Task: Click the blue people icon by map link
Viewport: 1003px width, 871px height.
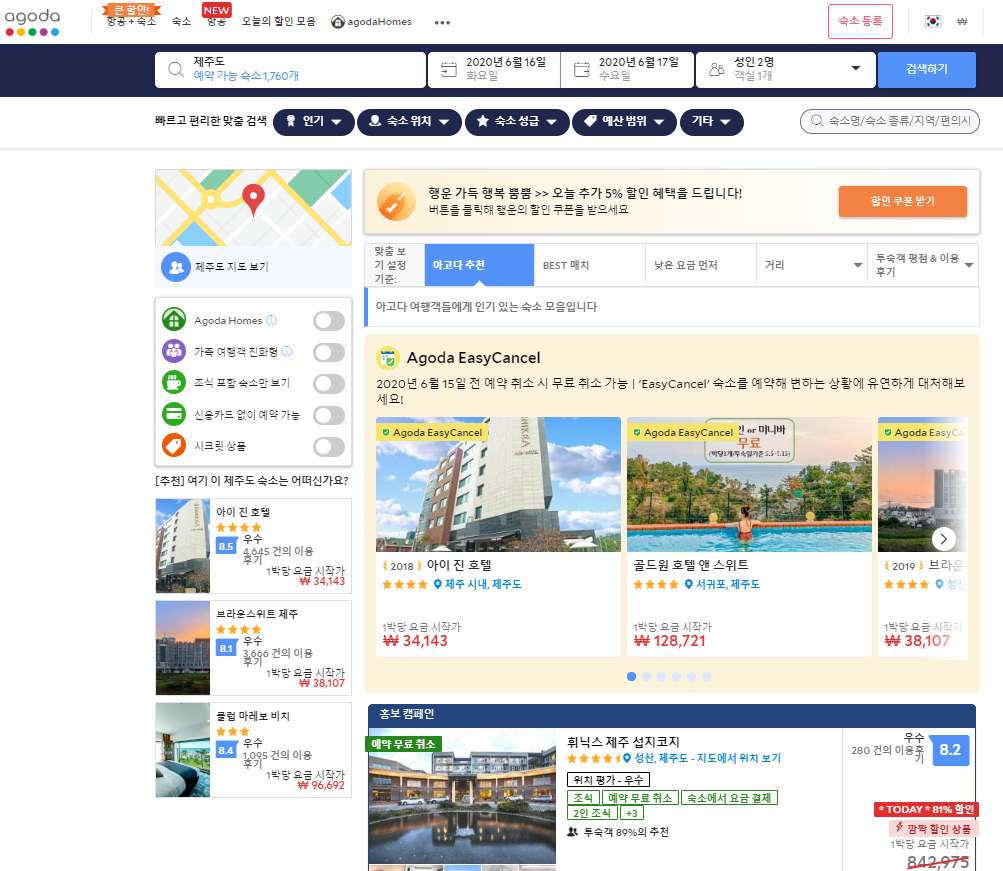Action: tap(176, 267)
